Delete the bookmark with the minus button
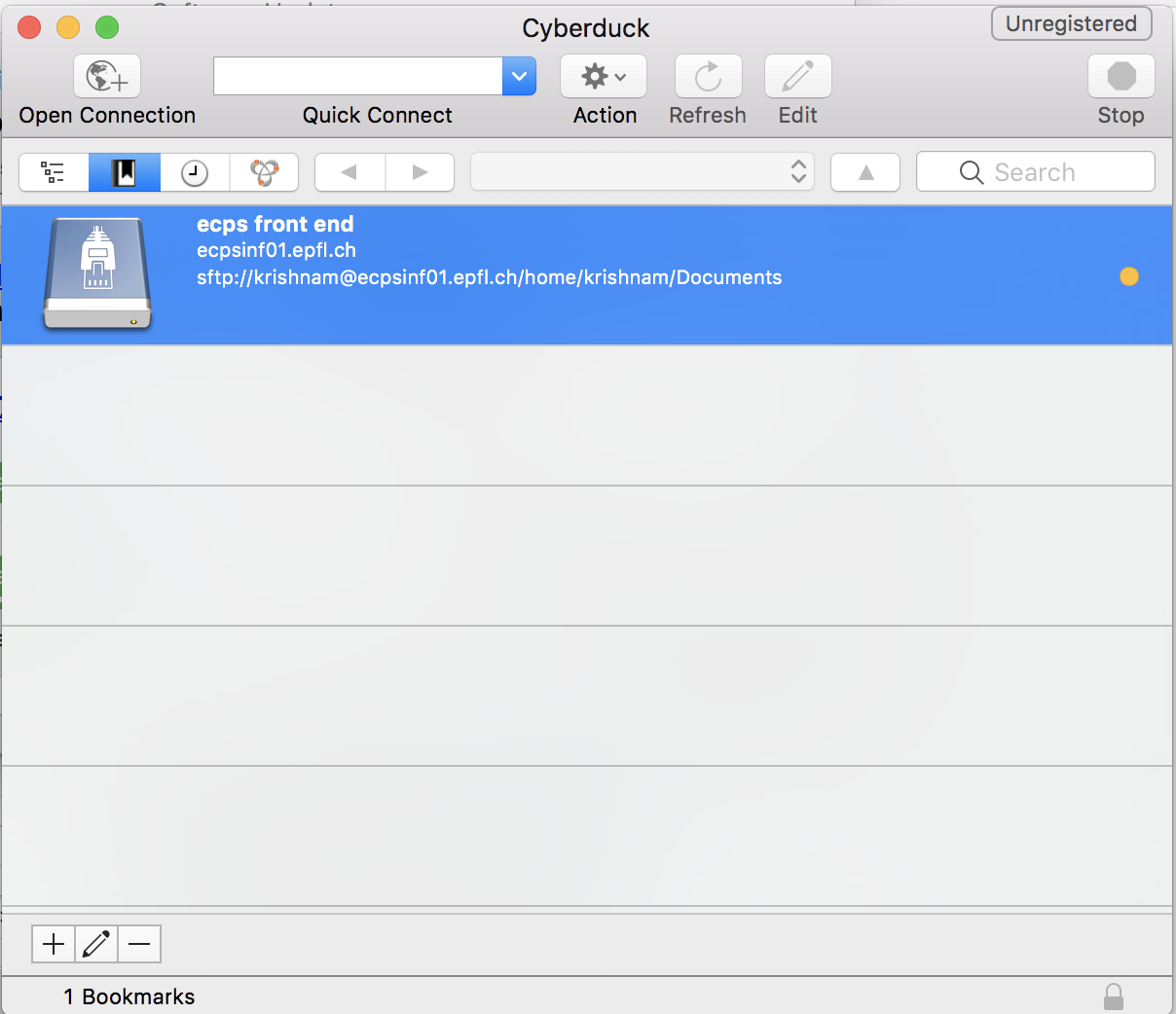This screenshot has width=1176, height=1014. [139, 944]
